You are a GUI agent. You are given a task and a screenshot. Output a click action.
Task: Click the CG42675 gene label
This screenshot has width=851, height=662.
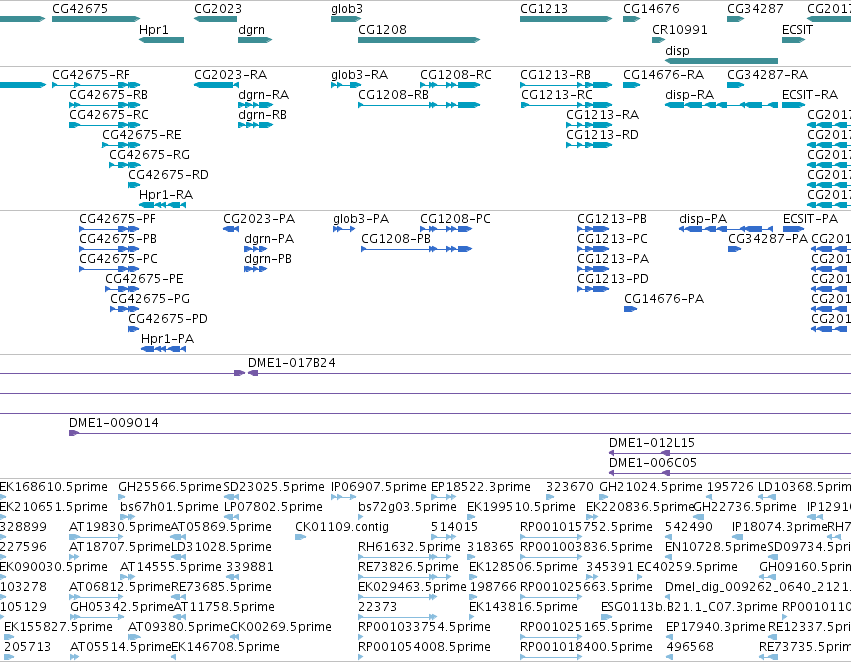coord(80,9)
